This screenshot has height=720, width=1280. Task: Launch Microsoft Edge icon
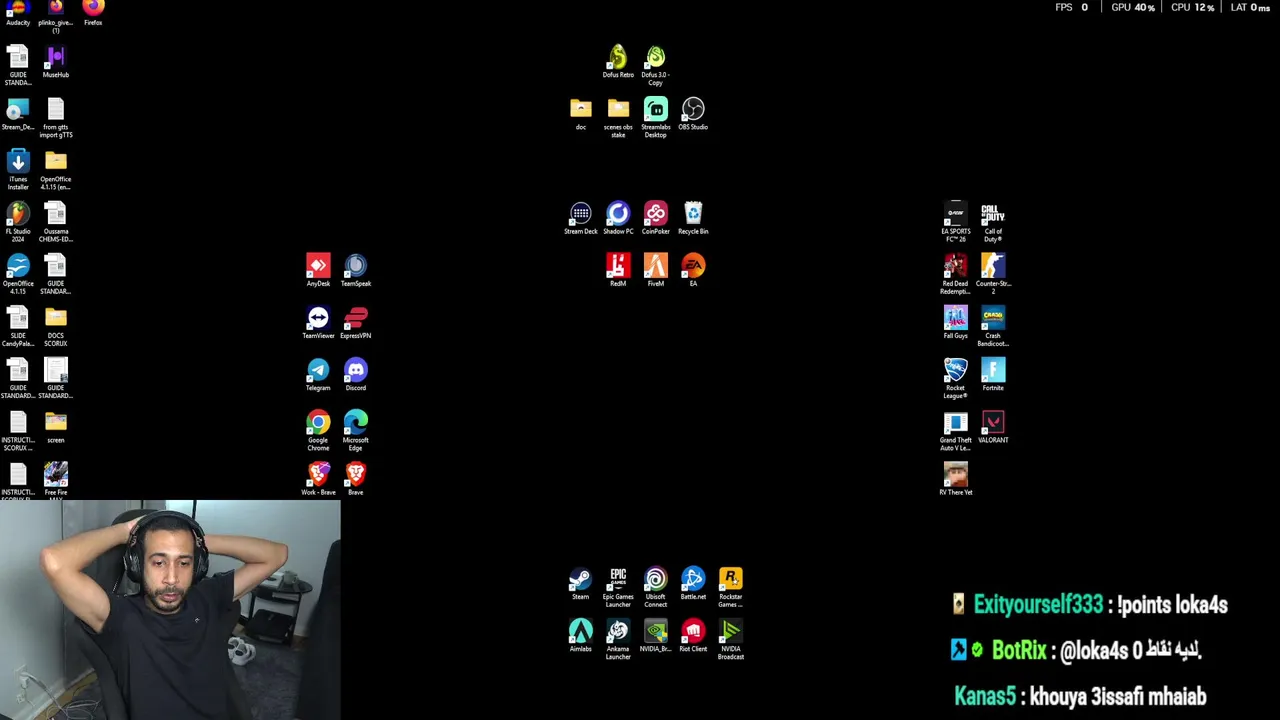coord(356,431)
